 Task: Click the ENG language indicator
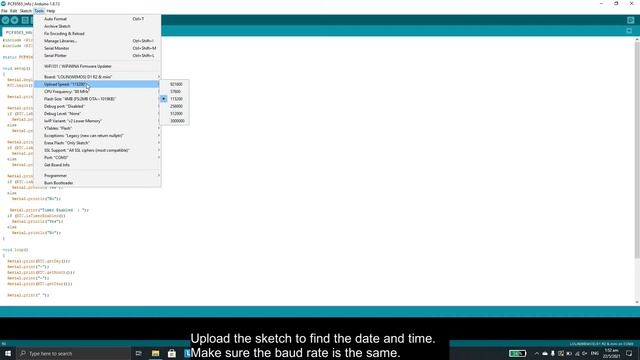[x=595, y=353]
